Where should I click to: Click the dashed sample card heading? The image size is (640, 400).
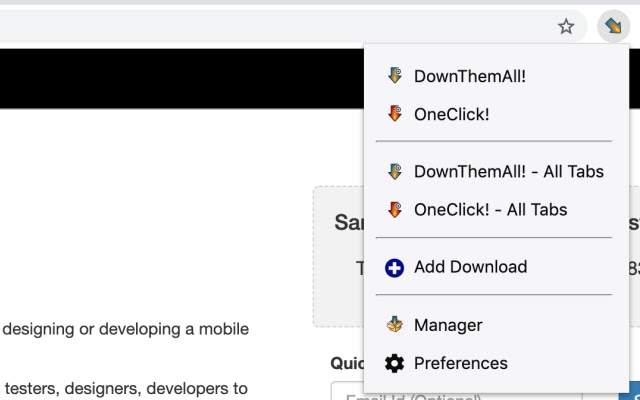click(x=347, y=222)
